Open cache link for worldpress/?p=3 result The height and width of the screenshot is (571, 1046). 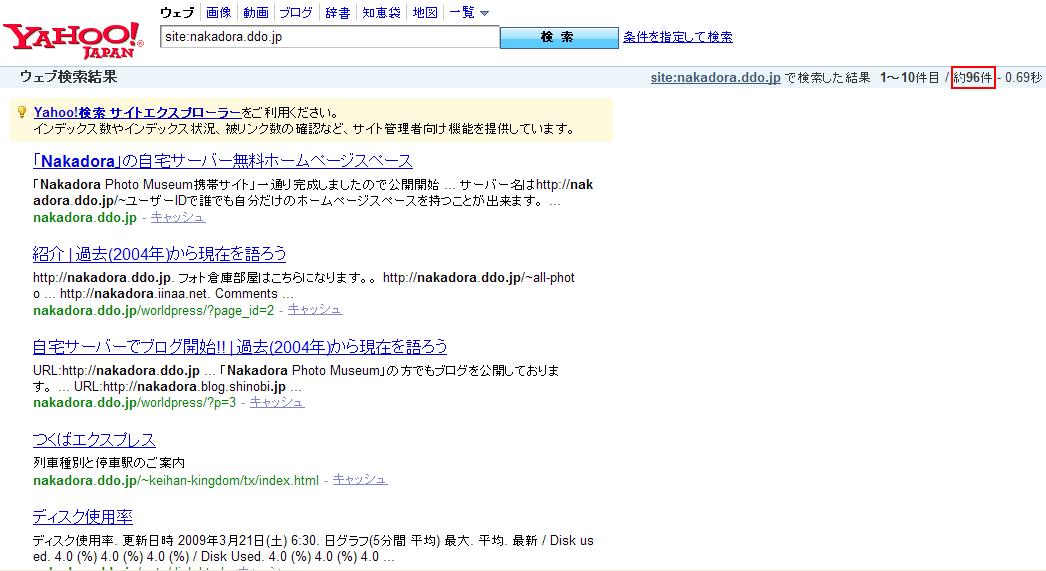click(277, 402)
